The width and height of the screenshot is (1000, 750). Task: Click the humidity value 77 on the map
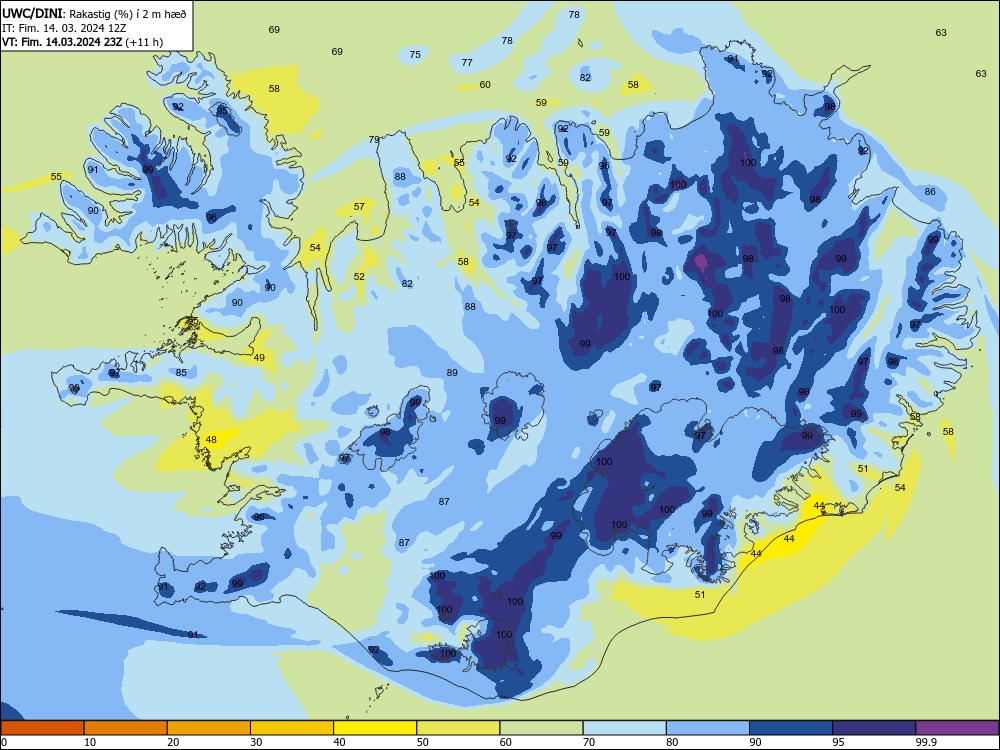467,62
